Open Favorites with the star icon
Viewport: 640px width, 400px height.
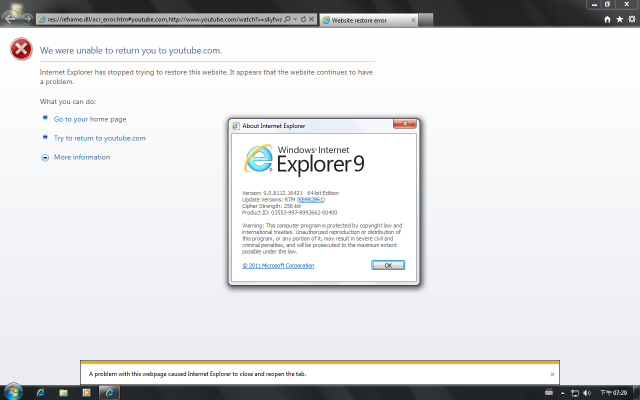[x=620, y=19]
